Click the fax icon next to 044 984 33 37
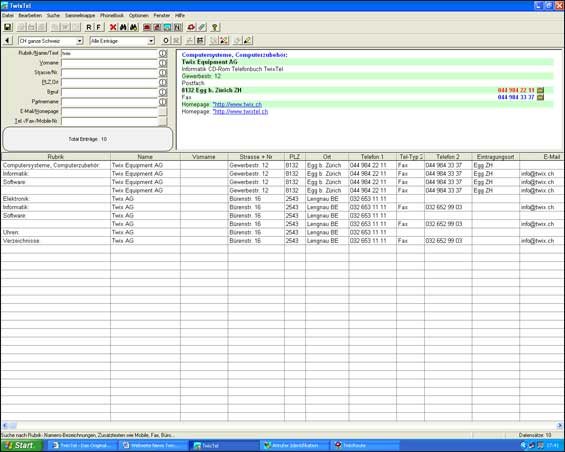The height and width of the screenshot is (452, 565). (x=540, y=97)
